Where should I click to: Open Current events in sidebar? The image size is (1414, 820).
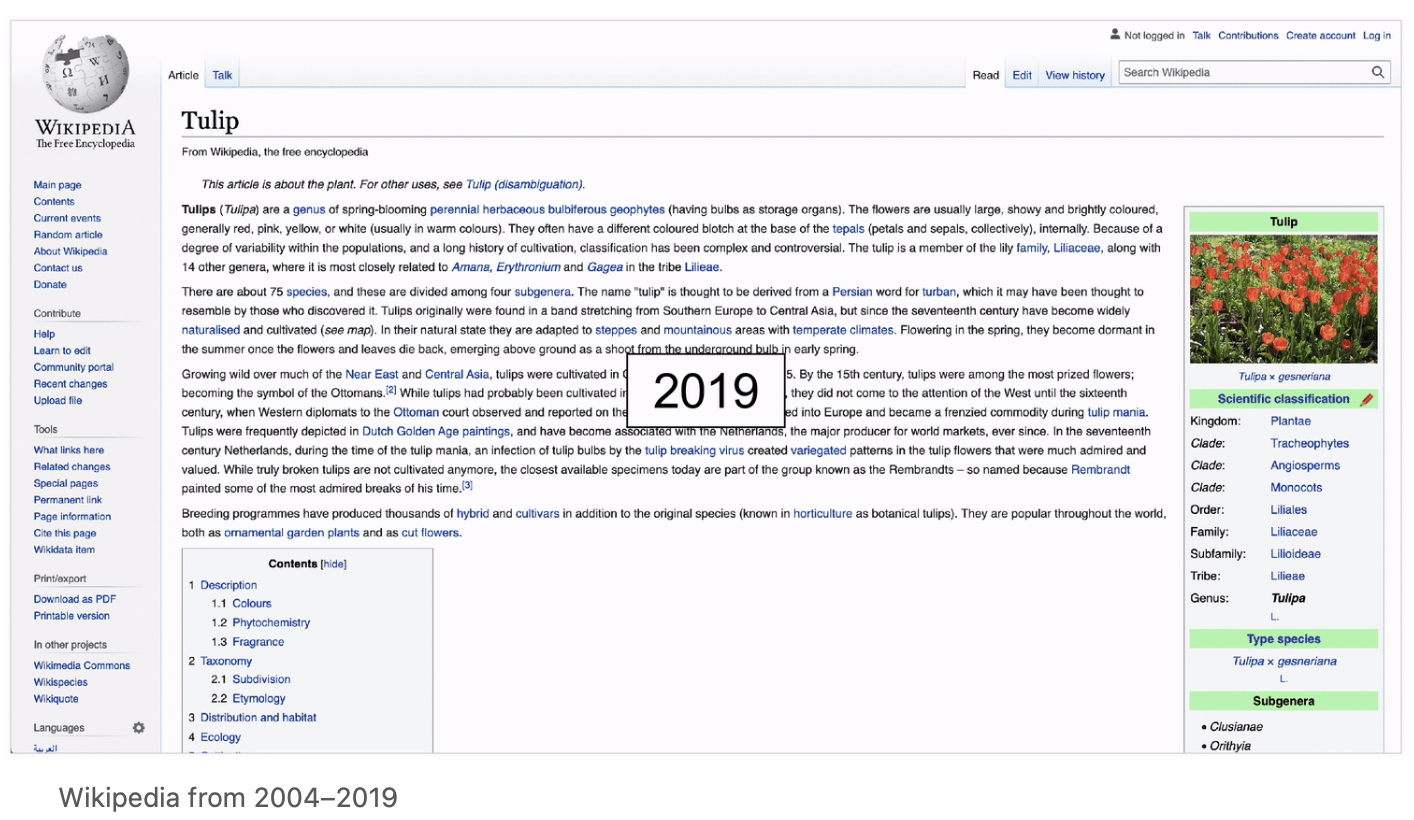click(67, 218)
